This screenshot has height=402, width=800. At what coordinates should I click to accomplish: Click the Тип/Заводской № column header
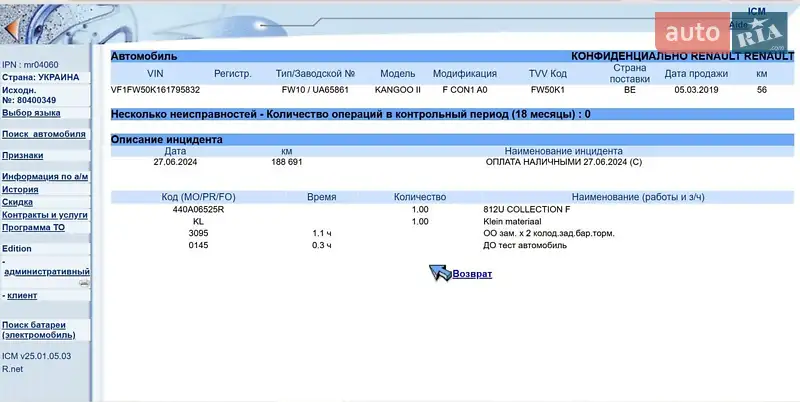click(x=315, y=73)
